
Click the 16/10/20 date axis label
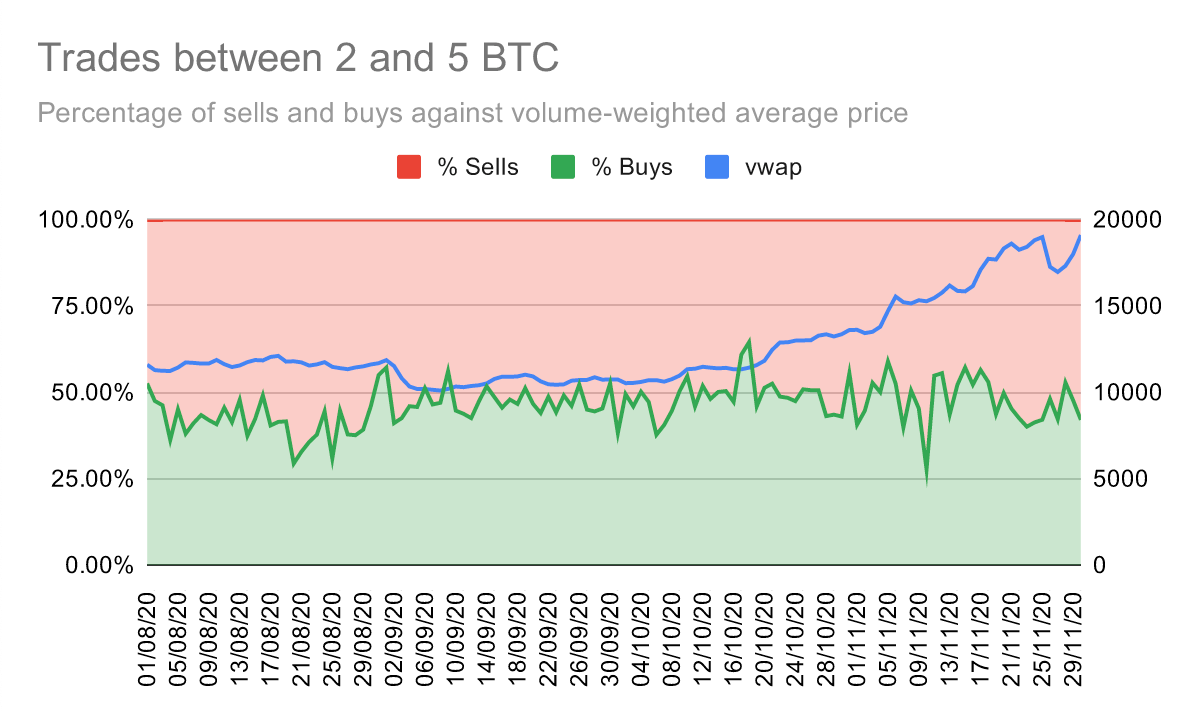733,639
